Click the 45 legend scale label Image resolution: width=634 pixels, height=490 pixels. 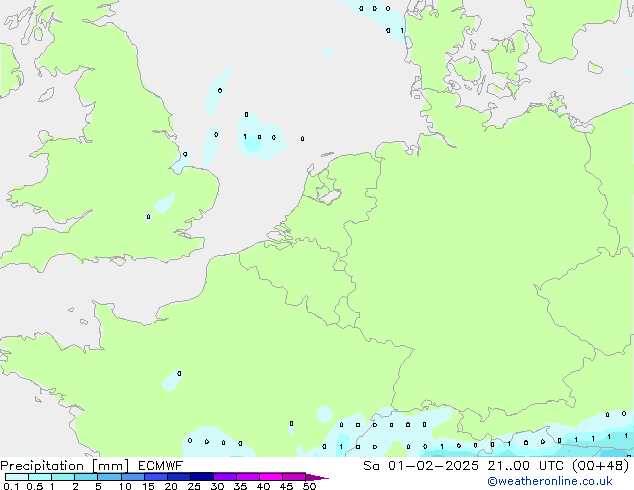(286, 486)
